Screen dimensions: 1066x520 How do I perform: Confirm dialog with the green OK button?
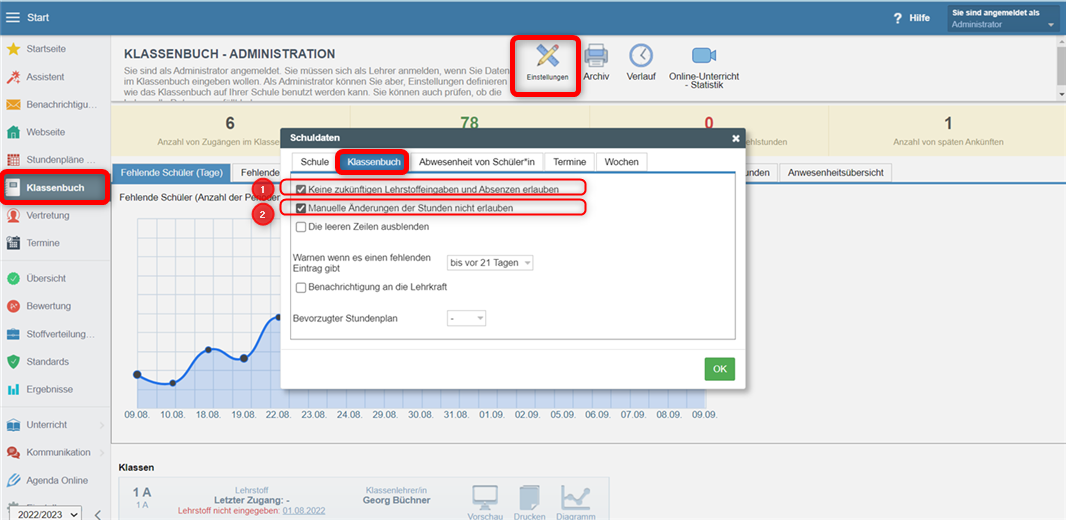point(719,369)
